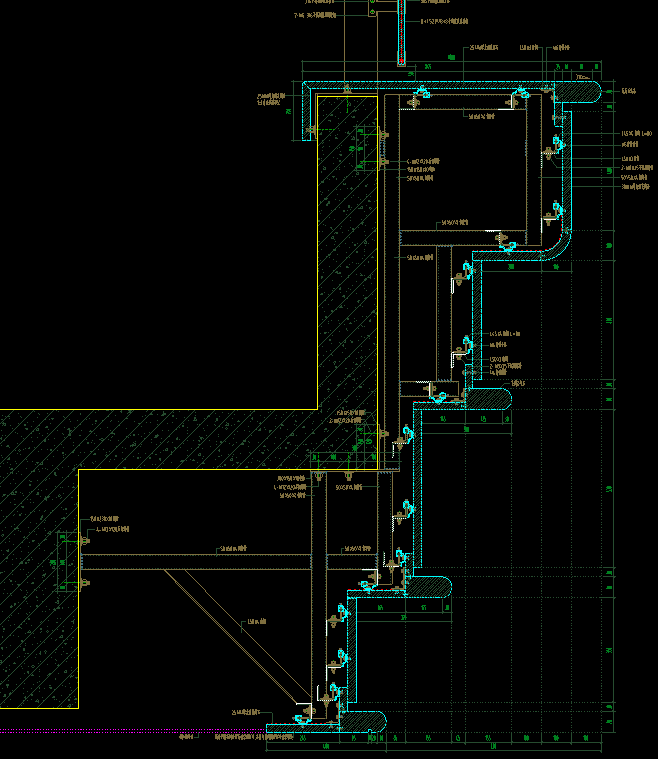Select the diagonally hatched concrete wall section
Image resolution: width=658 pixels, height=759 pixels.
pos(200,440)
